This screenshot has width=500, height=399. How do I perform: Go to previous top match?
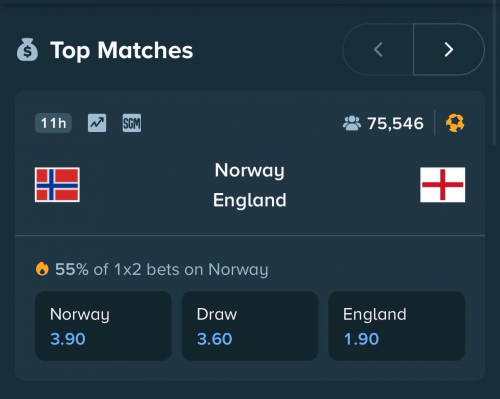[378, 50]
